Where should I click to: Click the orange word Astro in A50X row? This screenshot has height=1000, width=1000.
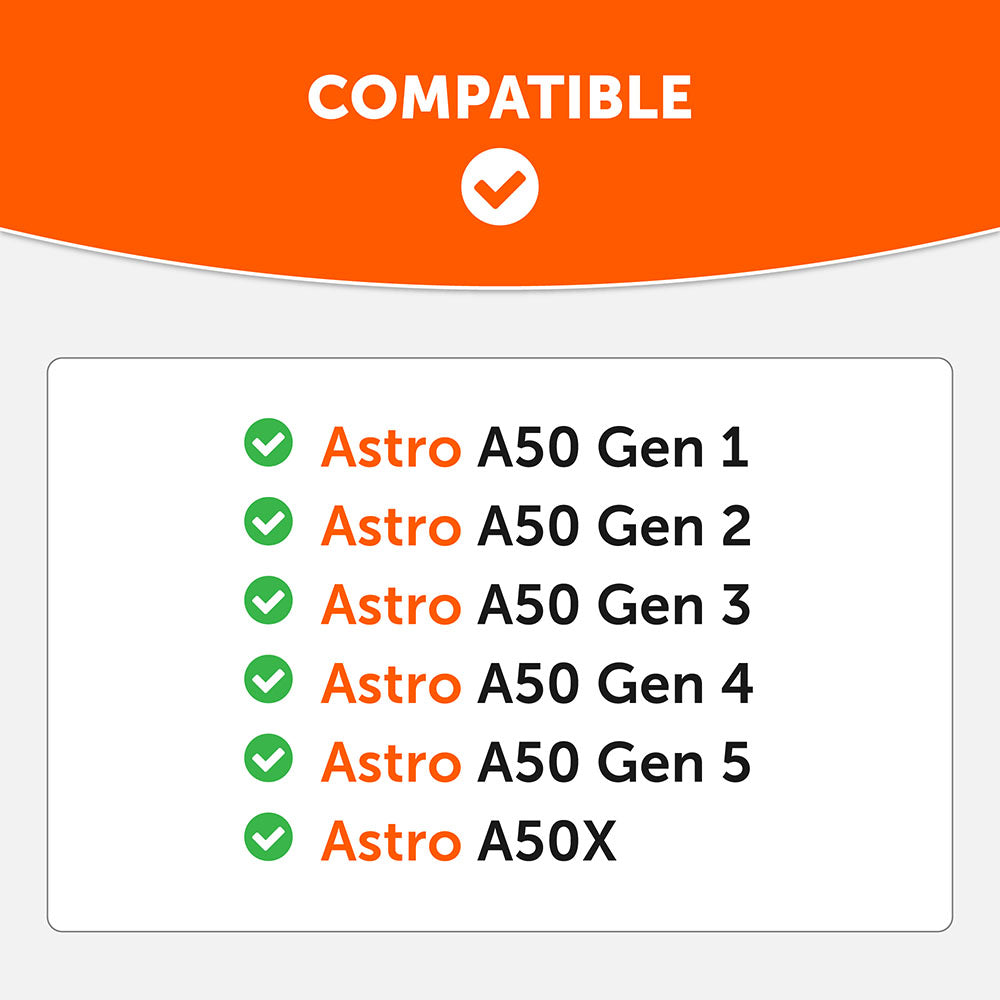click(x=391, y=841)
